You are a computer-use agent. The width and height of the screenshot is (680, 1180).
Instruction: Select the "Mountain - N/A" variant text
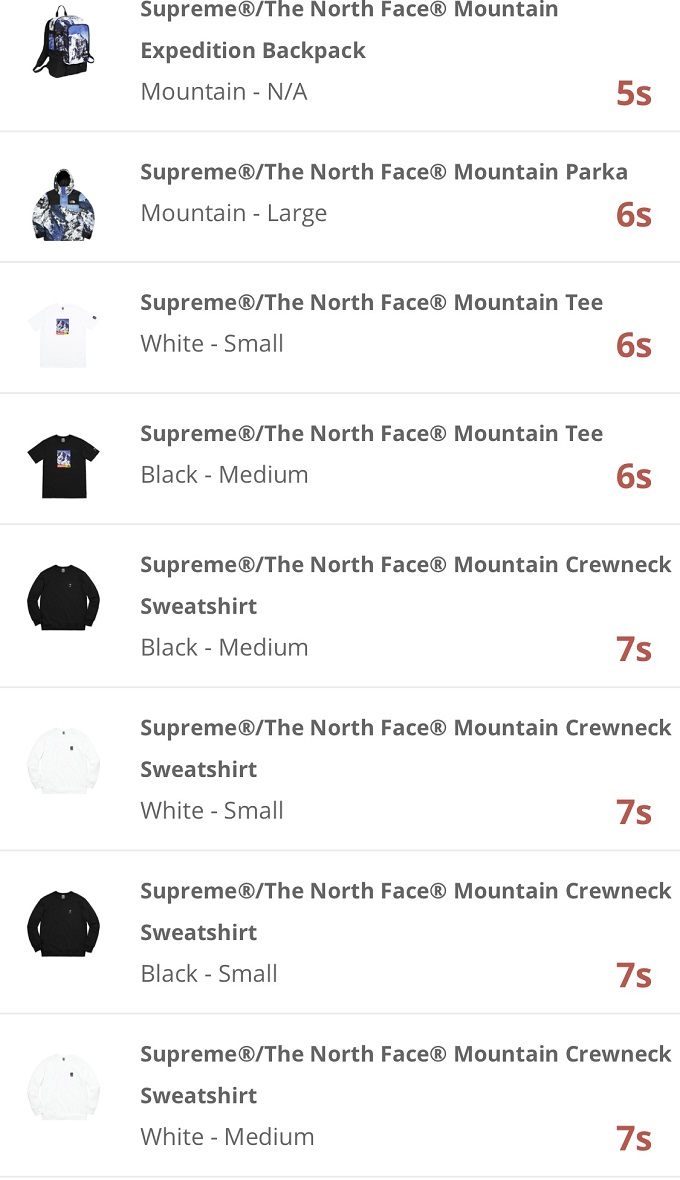click(224, 92)
